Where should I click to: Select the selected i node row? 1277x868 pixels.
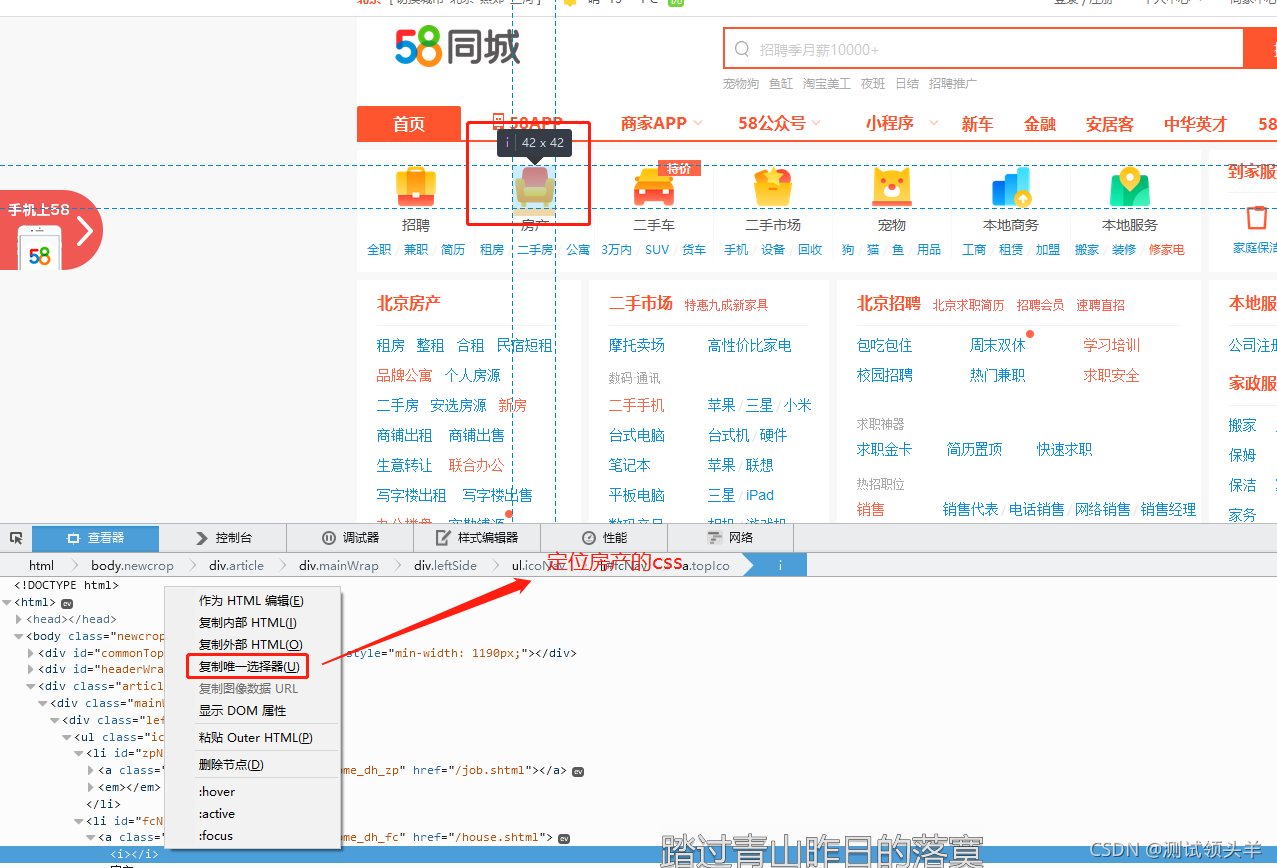tap(638, 855)
